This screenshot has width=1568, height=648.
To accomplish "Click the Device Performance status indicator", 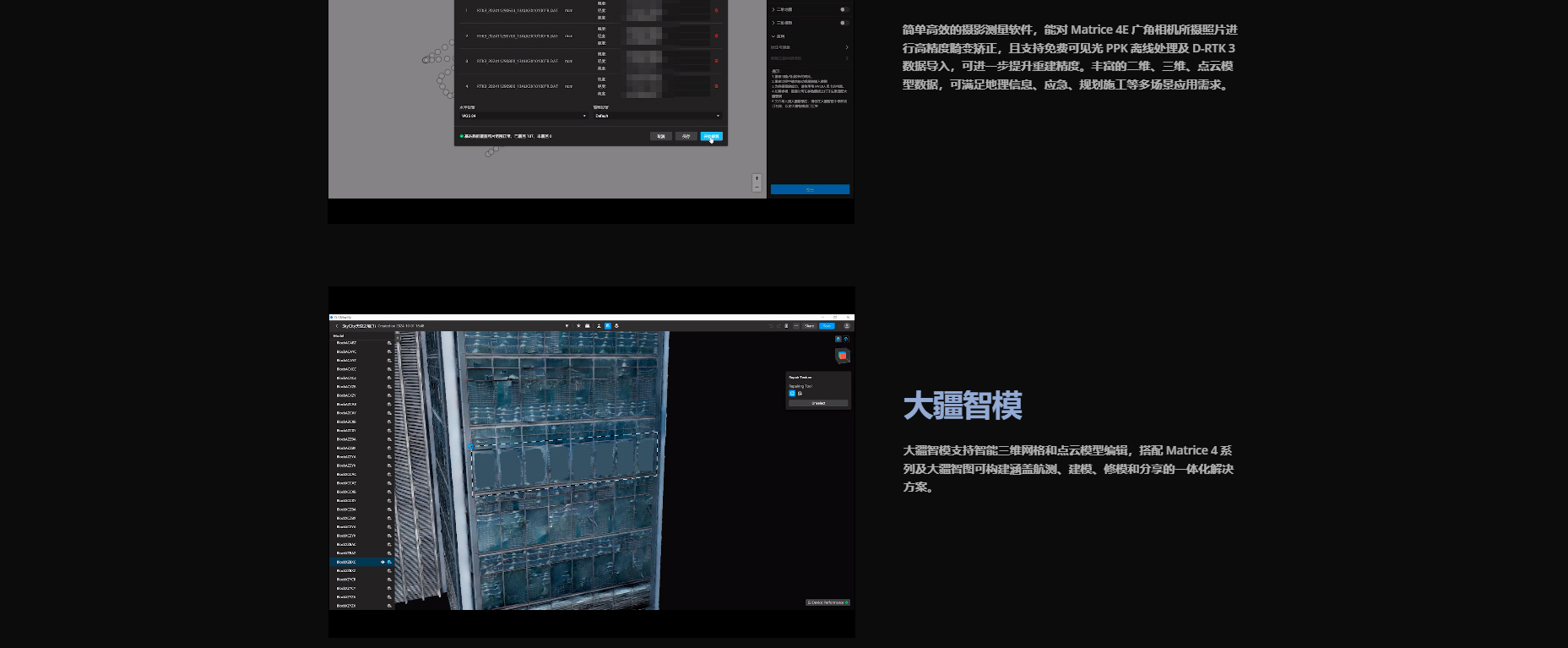I will (x=827, y=602).
